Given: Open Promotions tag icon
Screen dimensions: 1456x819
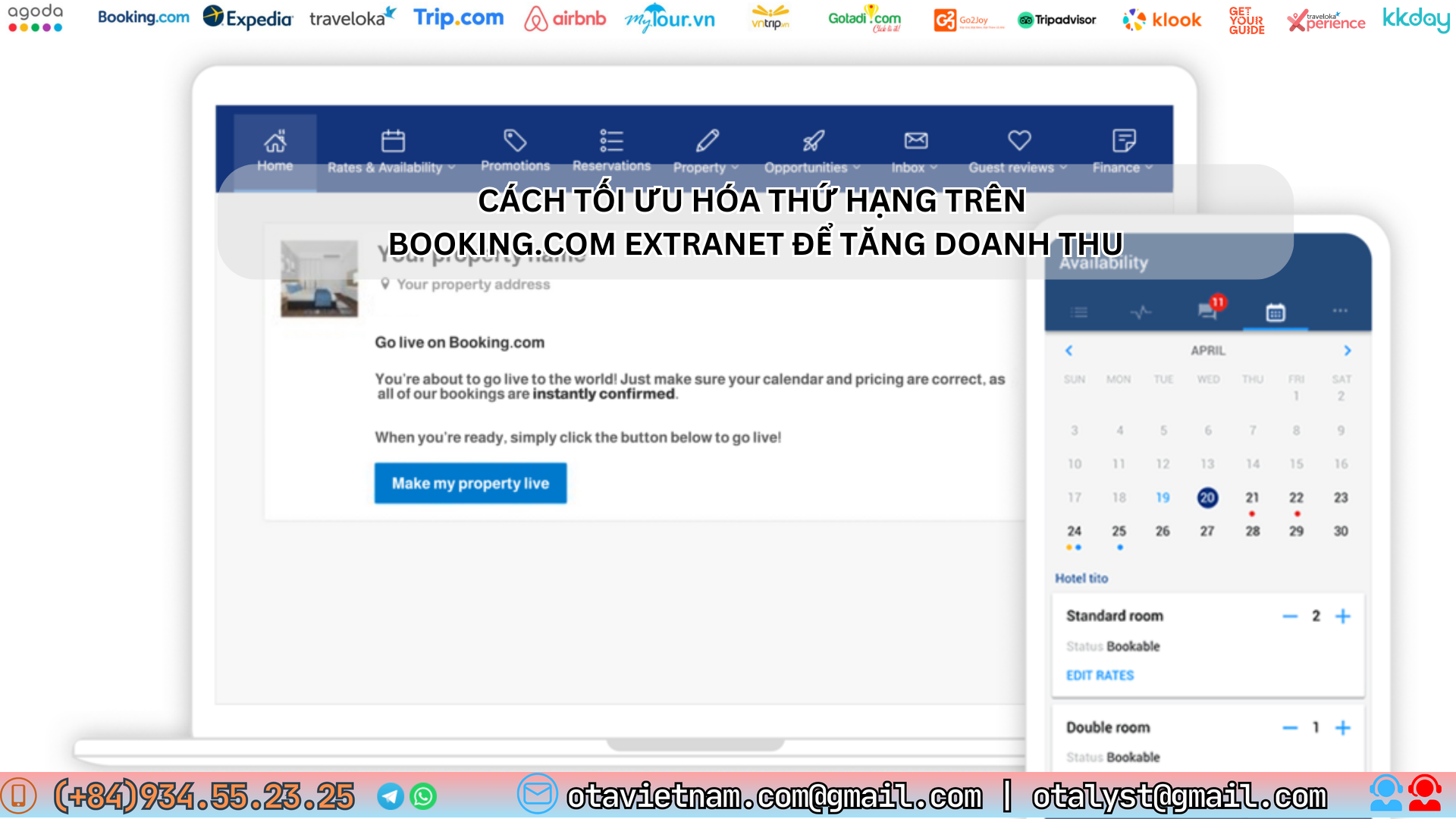Looking at the screenshot, I should pyautogui.click(x=515, y=140).
